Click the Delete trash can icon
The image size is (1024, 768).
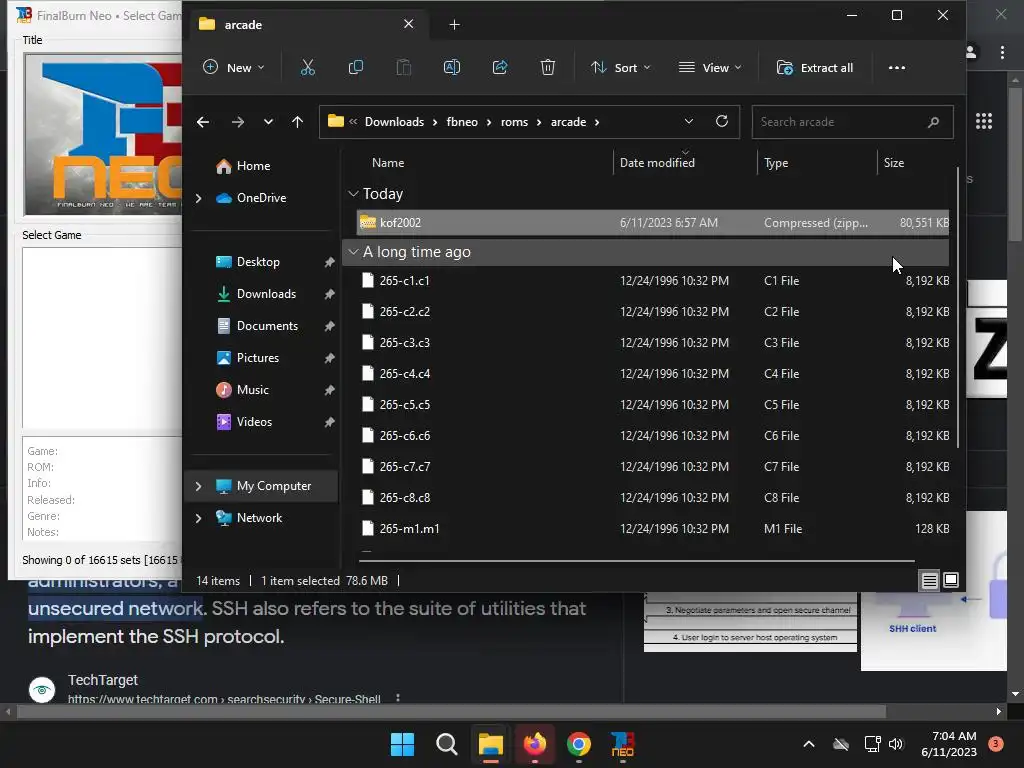pos(548,67)
